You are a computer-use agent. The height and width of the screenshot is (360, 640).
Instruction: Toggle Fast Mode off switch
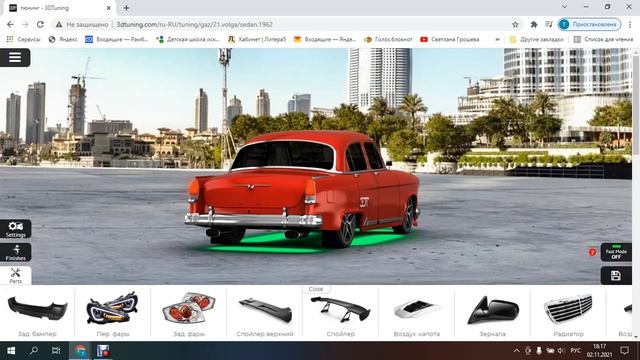click(616, 252)
